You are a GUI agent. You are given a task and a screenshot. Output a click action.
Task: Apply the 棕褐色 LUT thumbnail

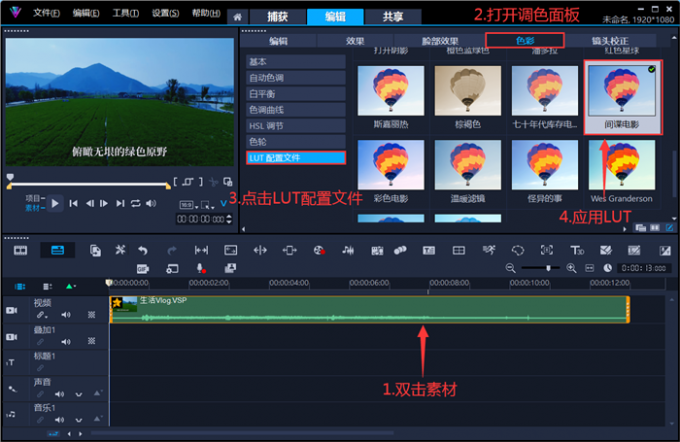(x=468, y=91)
